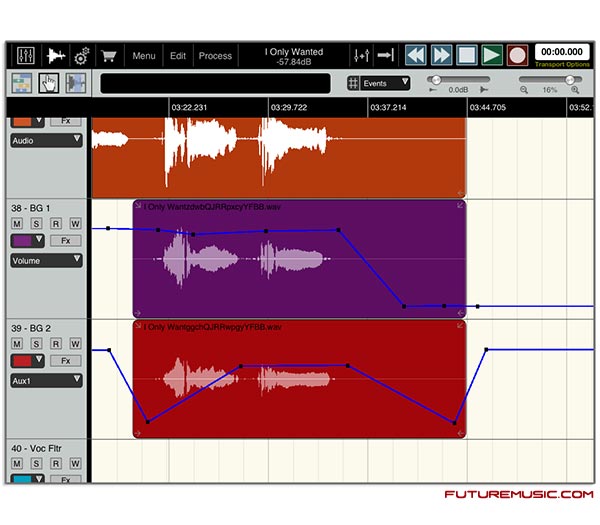Start playback with the green play button
Screen dimensions: 600x525
point(492,55)
